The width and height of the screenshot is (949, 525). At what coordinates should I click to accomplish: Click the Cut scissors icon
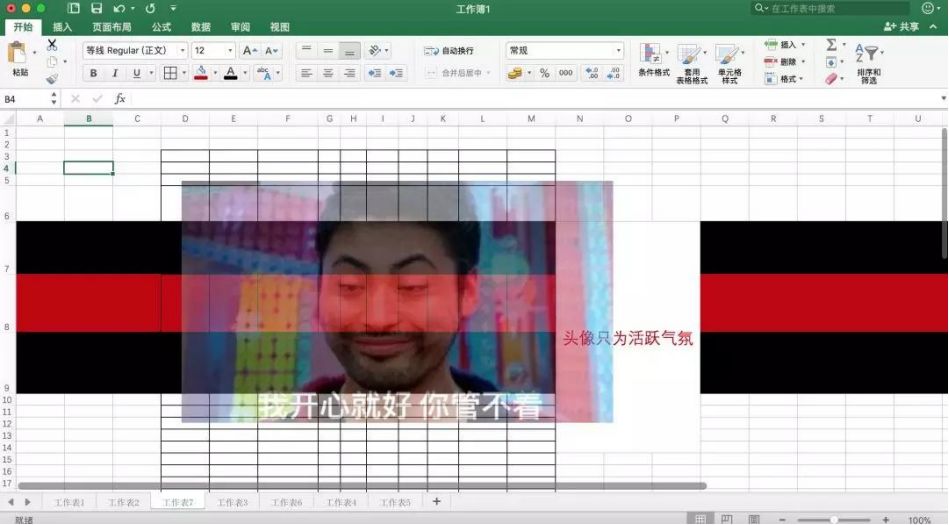pyautogui.click(x=52, y=45)
